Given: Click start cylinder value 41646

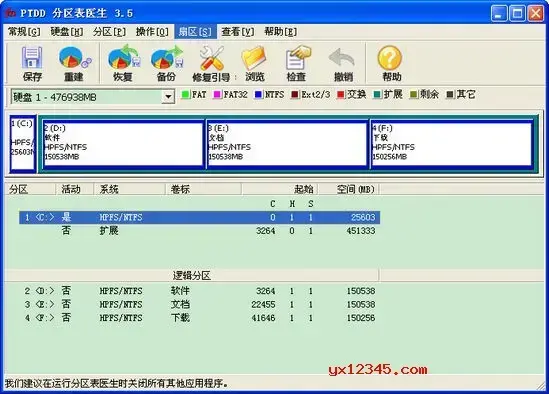Looking at the screenshot, I should click(x=263, y=318).
